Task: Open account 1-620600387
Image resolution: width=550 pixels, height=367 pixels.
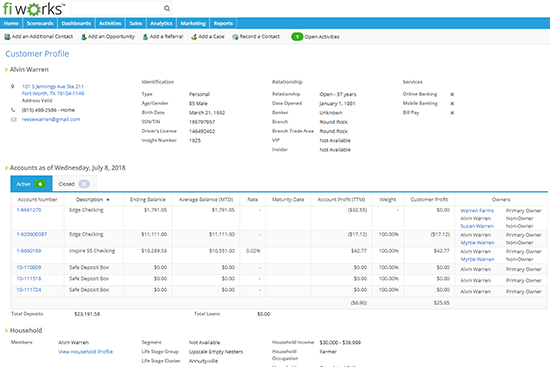Action: coord(32,234)
